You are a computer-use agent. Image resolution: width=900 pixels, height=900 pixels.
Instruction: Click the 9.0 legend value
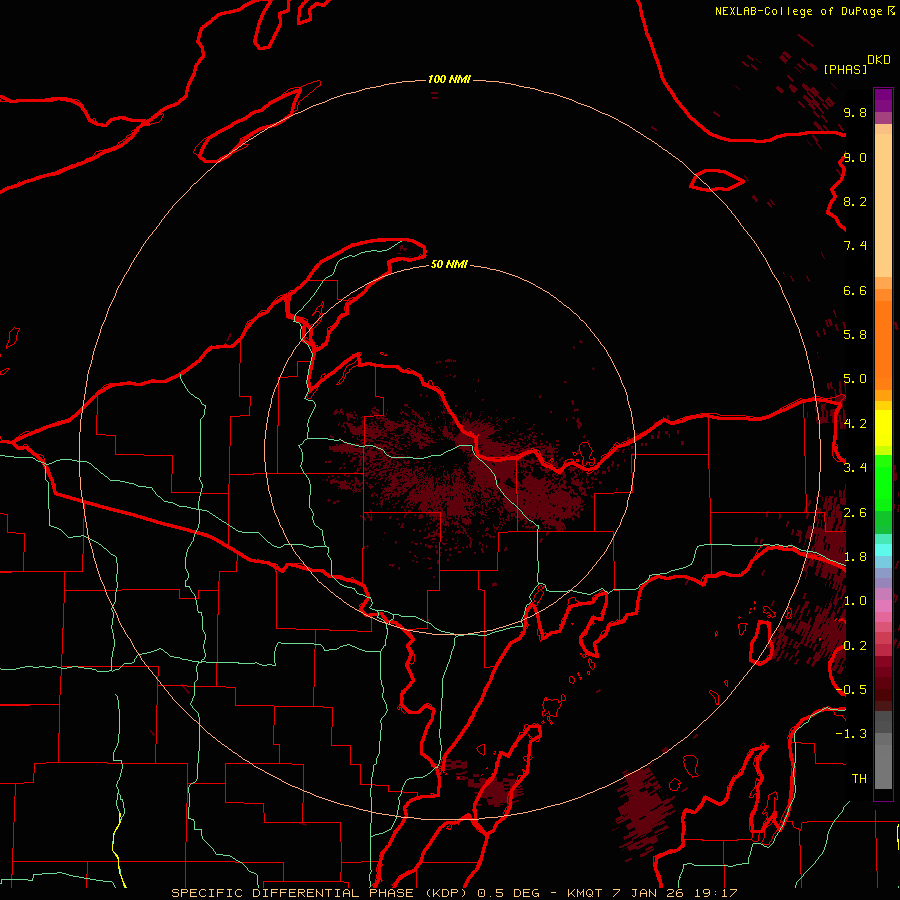click(855, 158)
